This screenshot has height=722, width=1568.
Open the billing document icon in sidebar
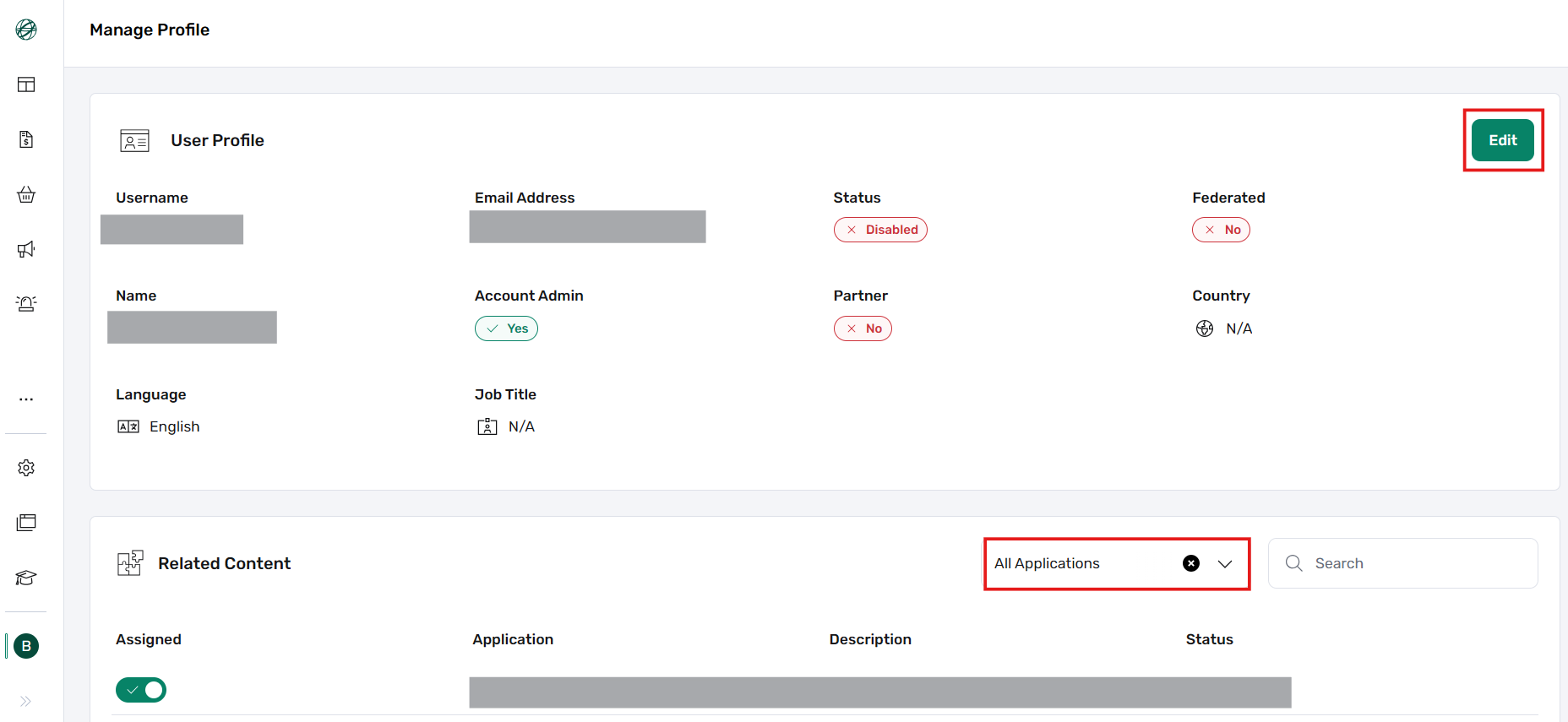tap(26, 139)
